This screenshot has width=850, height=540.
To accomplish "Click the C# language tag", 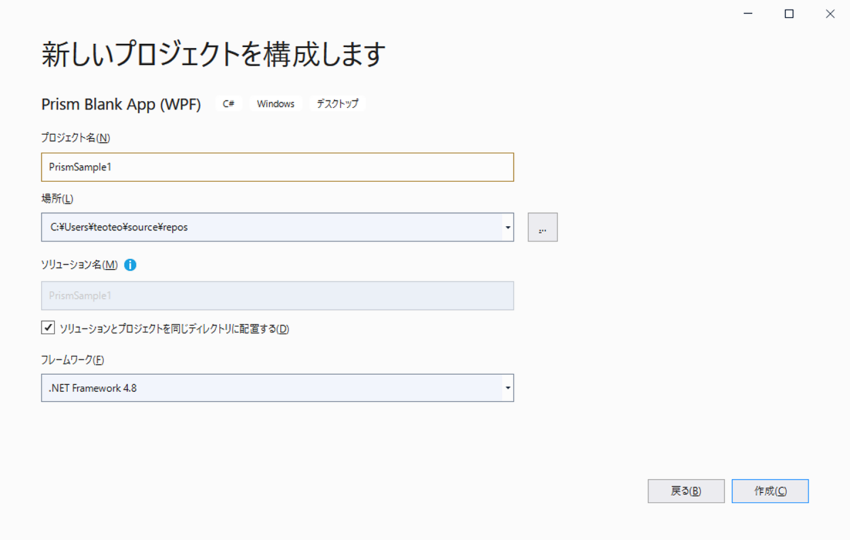I will (229, 104).
